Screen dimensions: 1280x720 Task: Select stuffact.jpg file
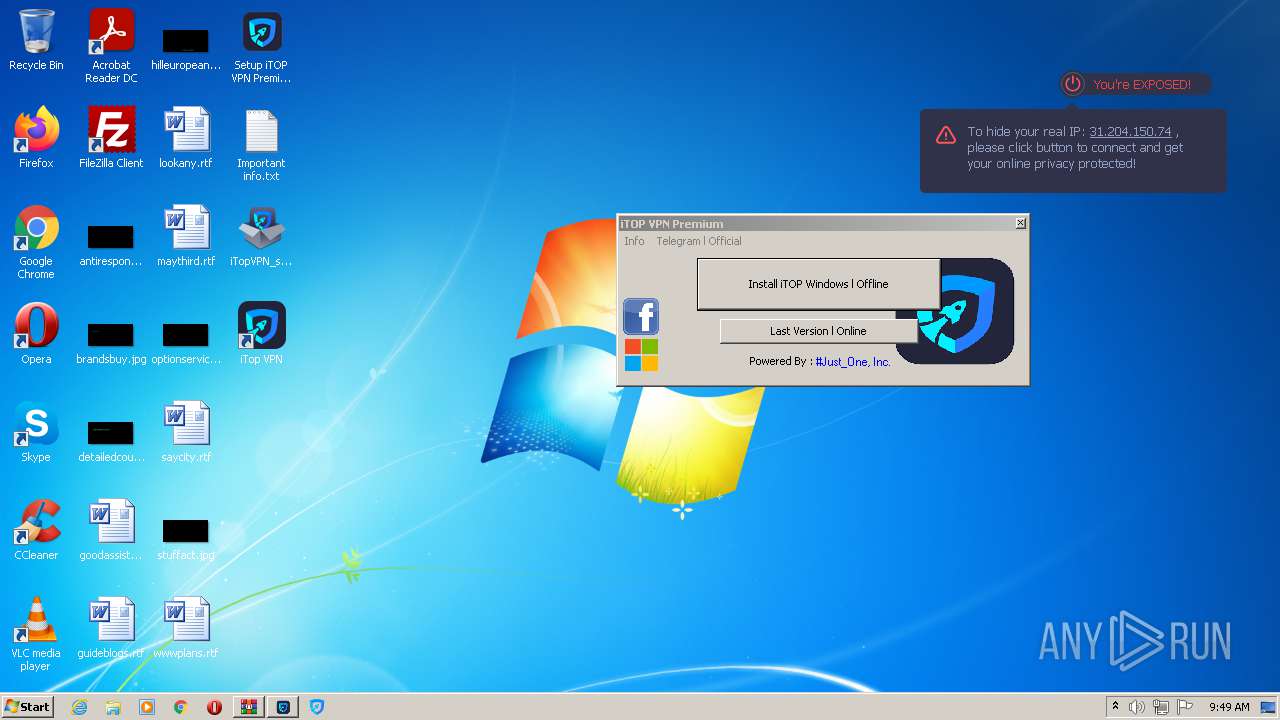186,537
